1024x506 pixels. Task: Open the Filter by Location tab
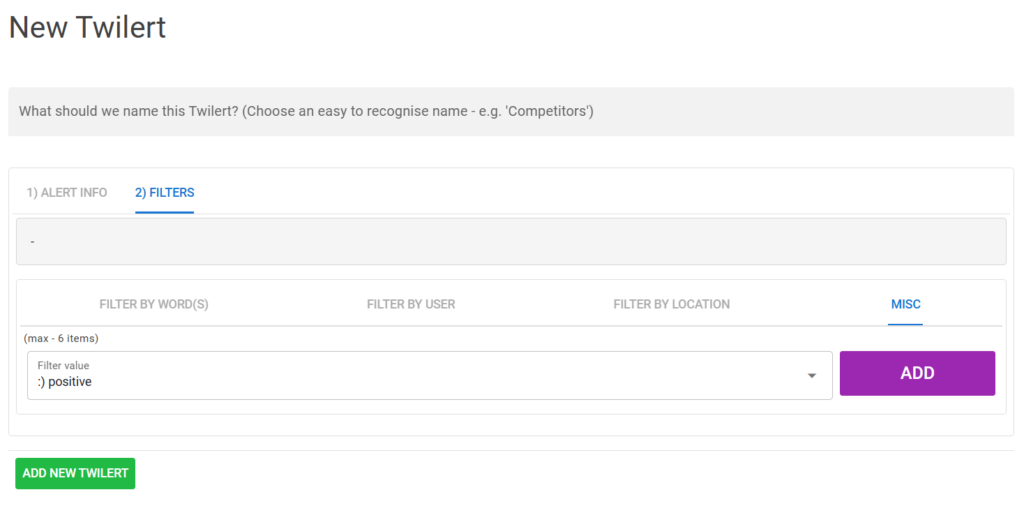point(671,304)
